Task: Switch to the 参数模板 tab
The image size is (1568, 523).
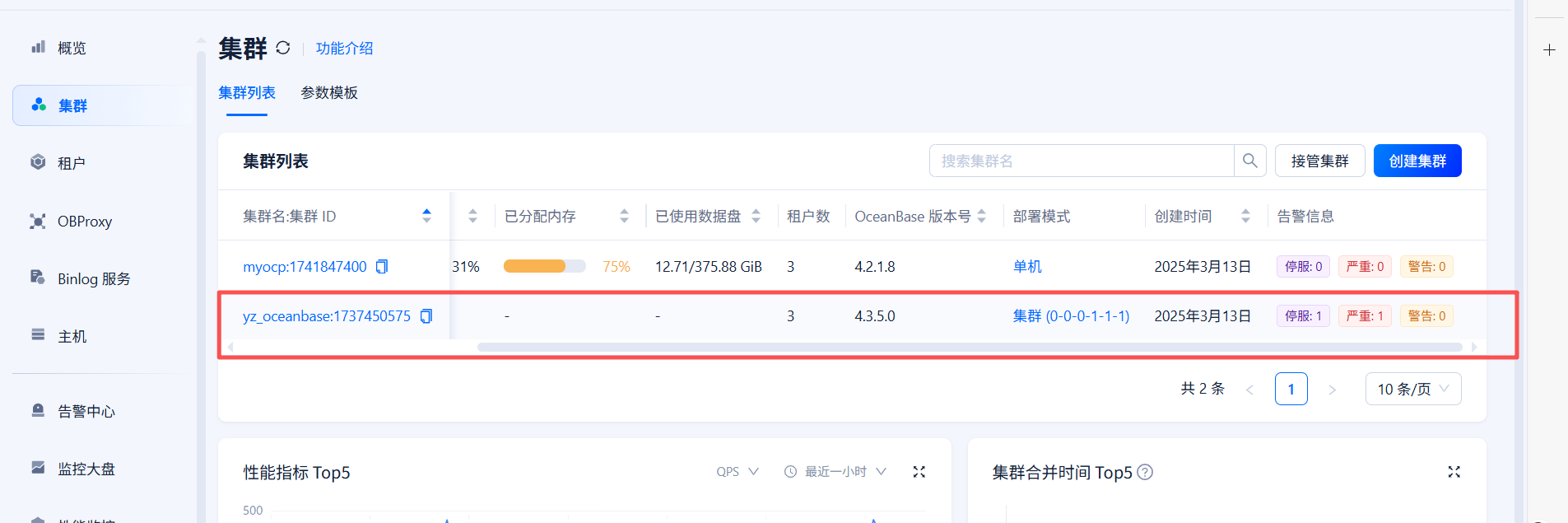Action: (329, 93)
